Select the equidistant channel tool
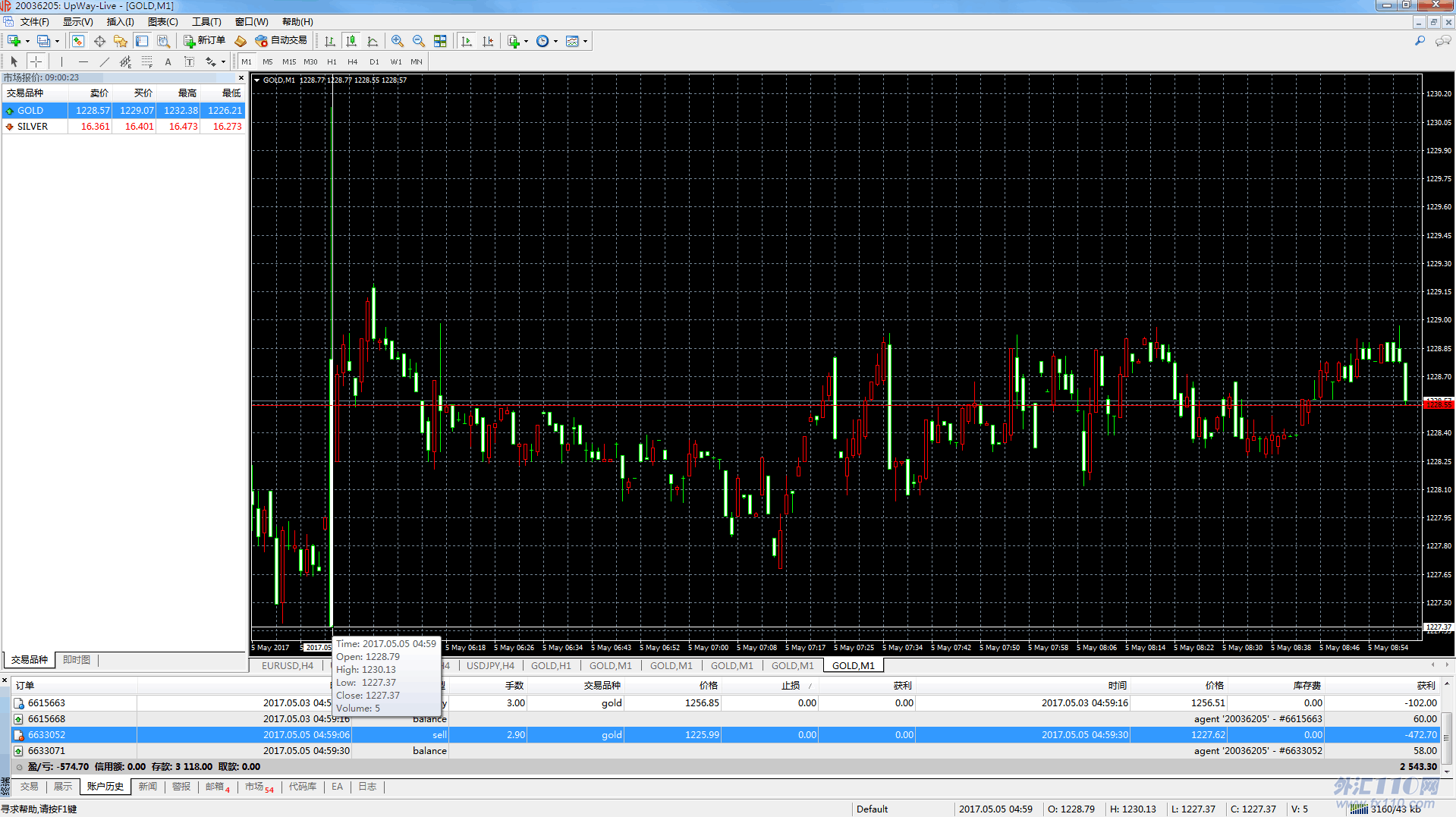The height and width of the screenshot is (817, 1456). click(126, 61)
